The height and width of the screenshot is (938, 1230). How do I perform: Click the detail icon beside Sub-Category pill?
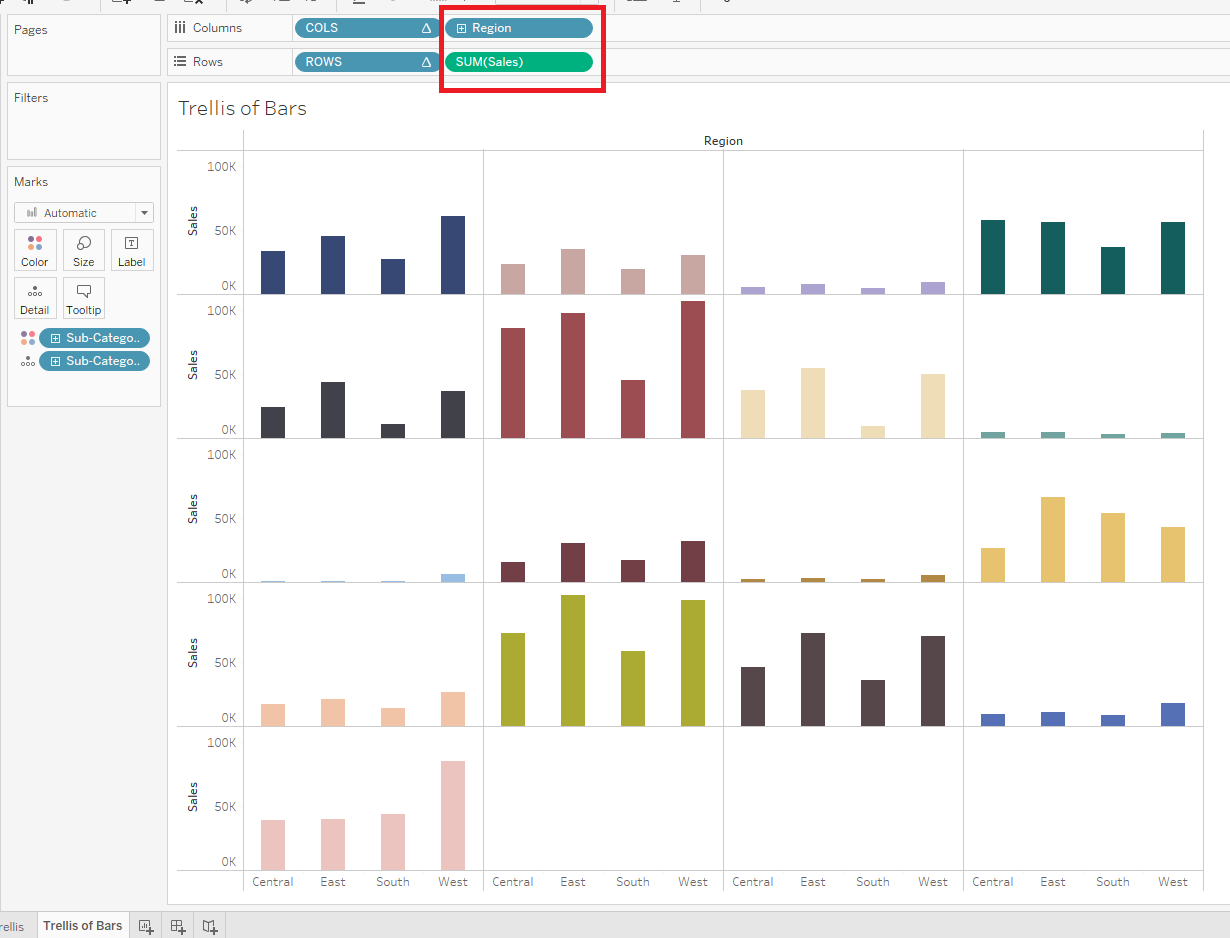coord(28,361)
